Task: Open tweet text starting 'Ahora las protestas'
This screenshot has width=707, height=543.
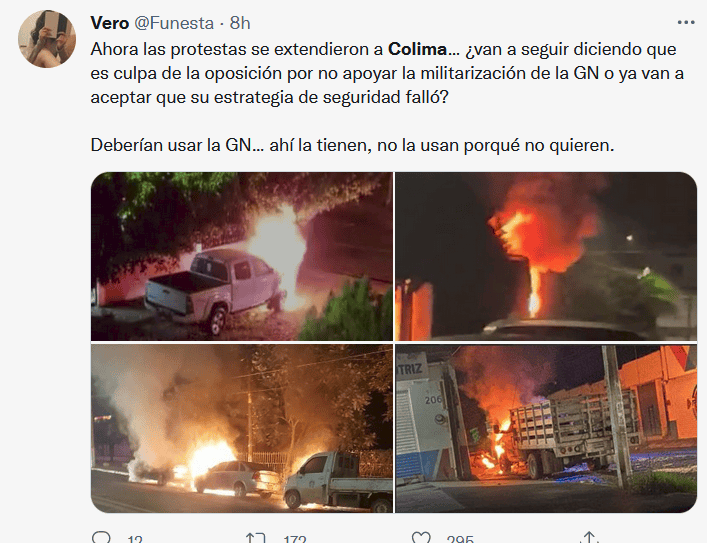Action: pyautogui.click(x=387, y=73)
